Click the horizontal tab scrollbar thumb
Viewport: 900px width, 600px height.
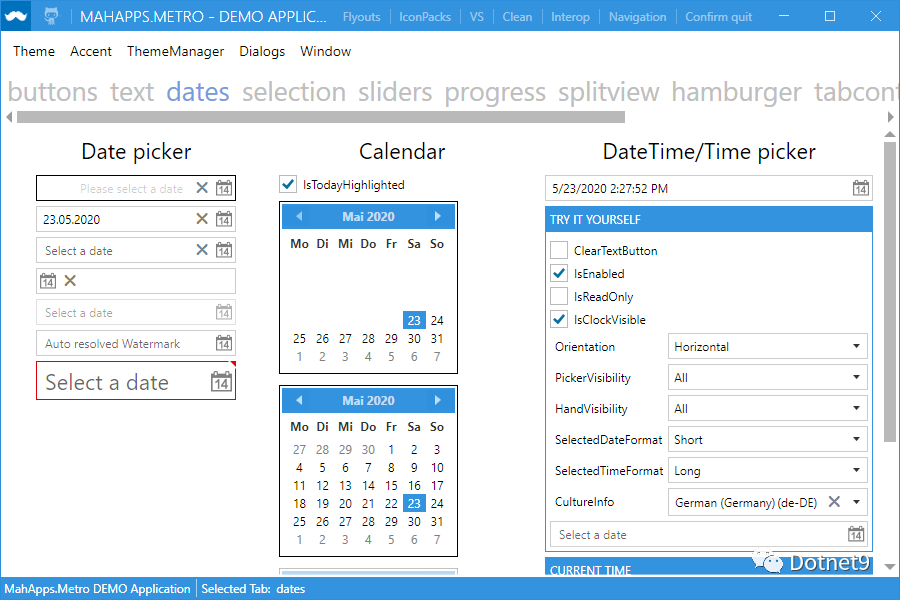(321, 117)
